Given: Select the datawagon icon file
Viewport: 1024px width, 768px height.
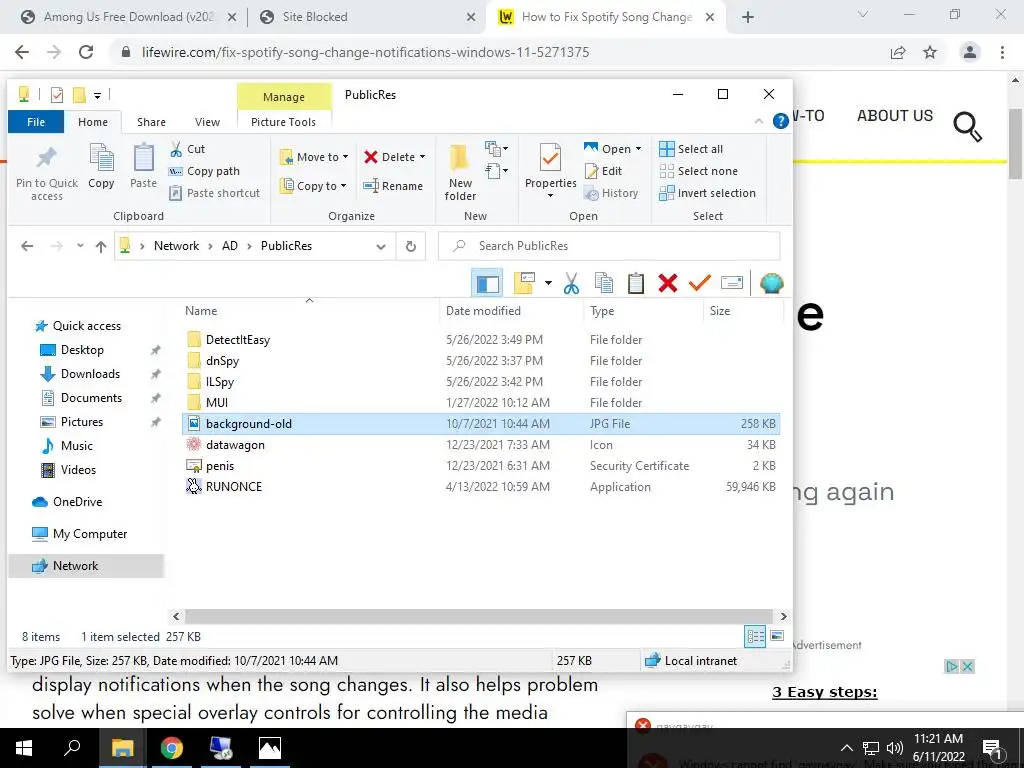Looking at the screenshot, I should pyautogui.click(x=235, y=445).
